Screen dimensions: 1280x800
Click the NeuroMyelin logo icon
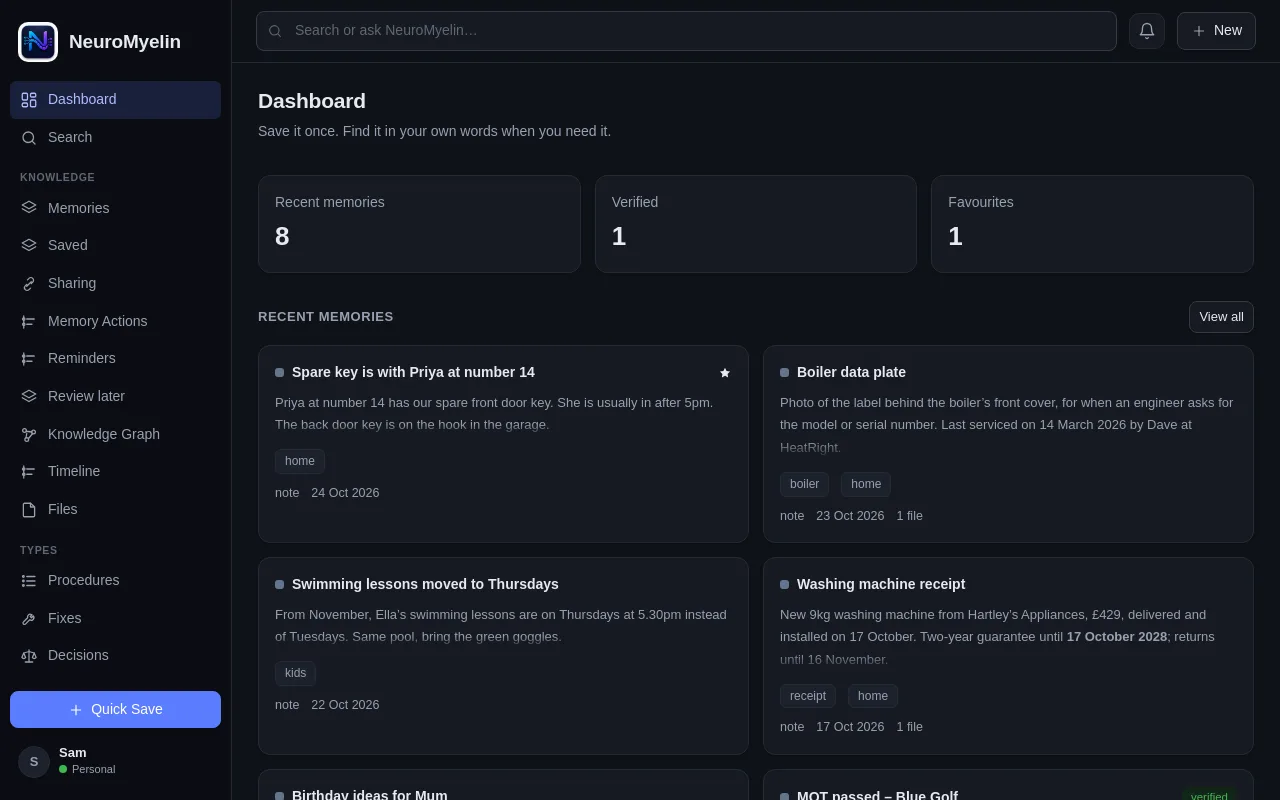coord(38,42)
